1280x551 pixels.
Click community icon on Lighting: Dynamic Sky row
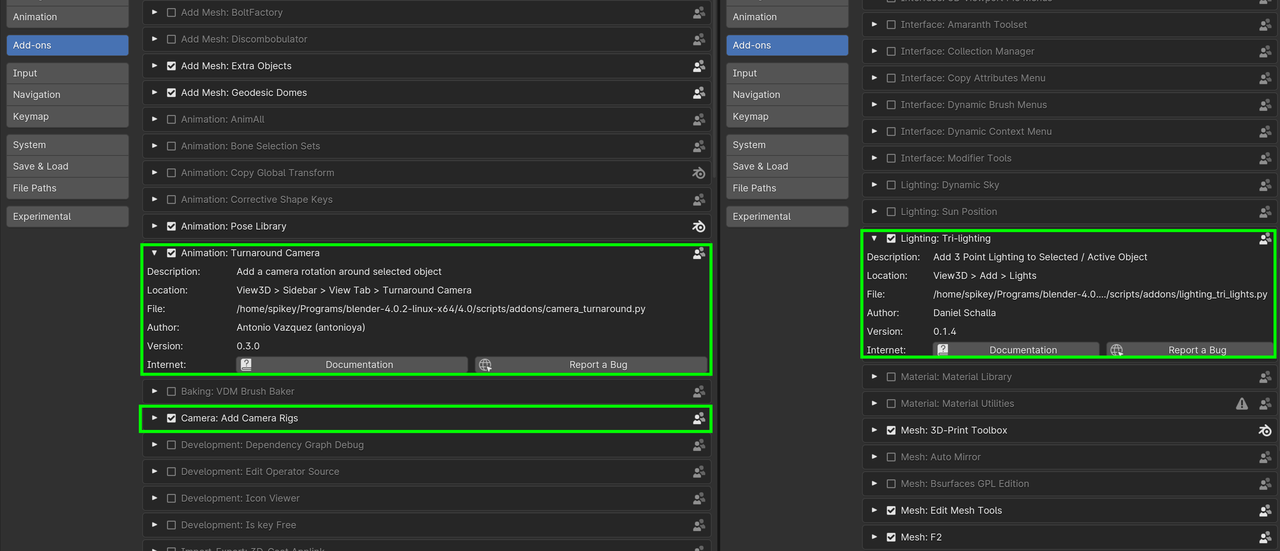pos(1265,185)
